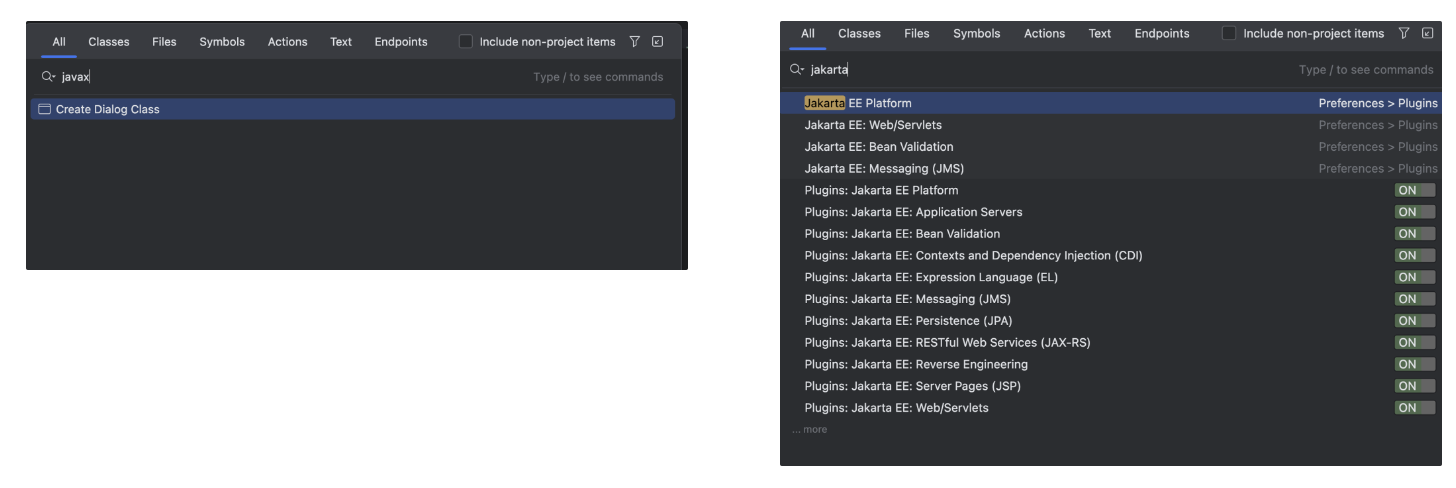
Task: Click search field containing jakarta
Action: click(x=1110, y=69)
